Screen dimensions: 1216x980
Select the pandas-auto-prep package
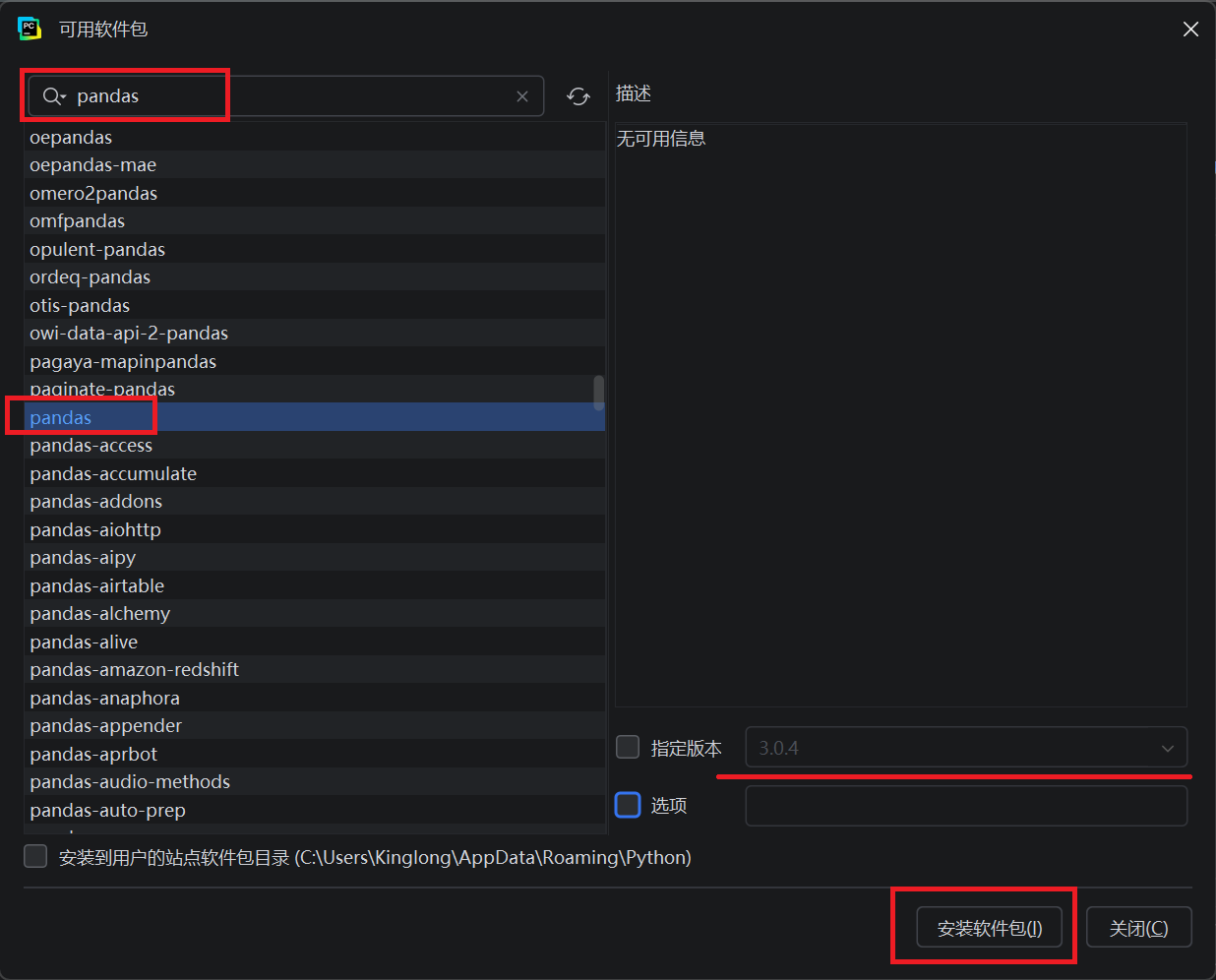click(x=314, y=810)
